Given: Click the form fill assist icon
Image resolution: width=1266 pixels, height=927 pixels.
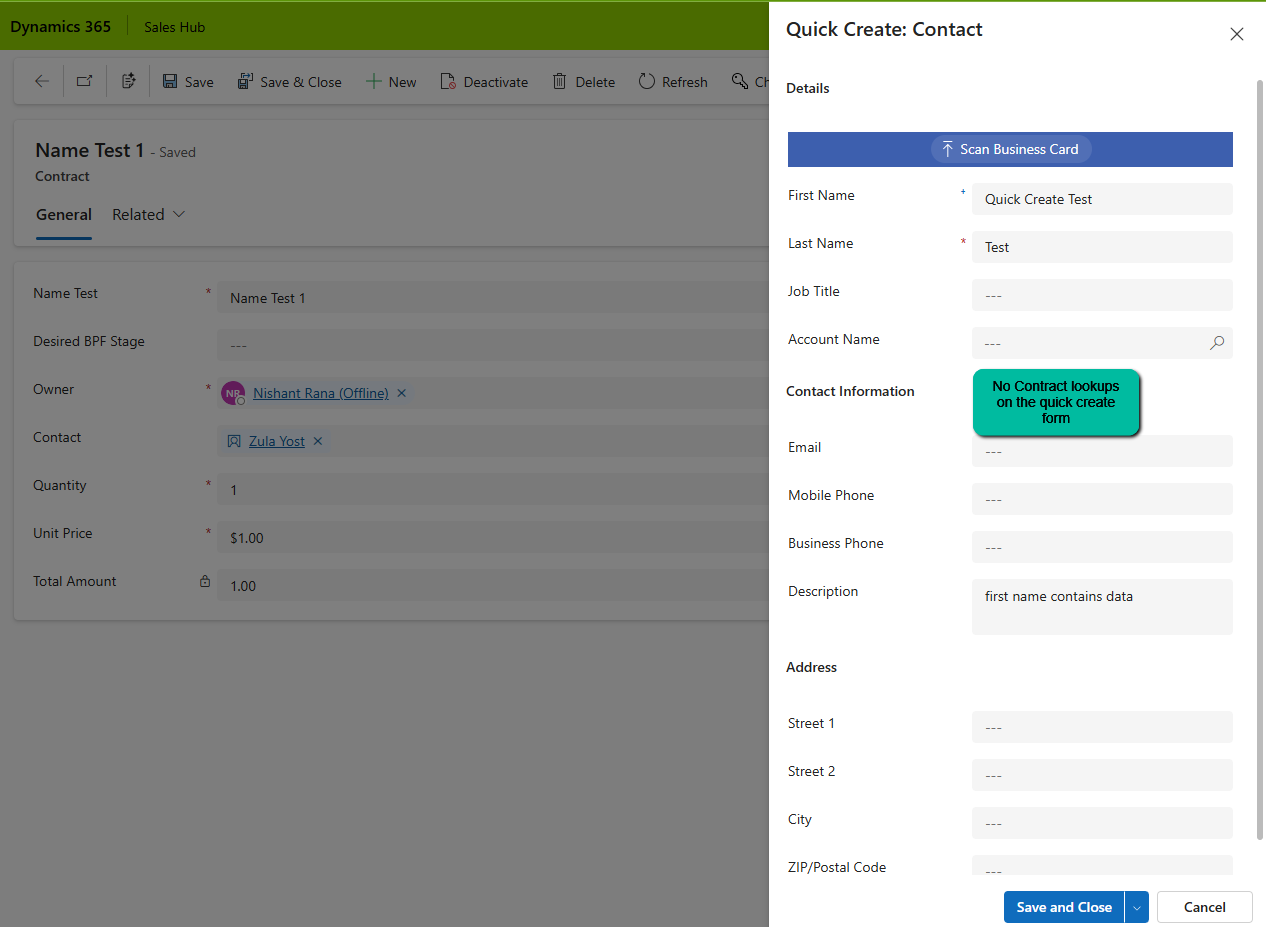Looking at the screenshot, I should (128, 81).
